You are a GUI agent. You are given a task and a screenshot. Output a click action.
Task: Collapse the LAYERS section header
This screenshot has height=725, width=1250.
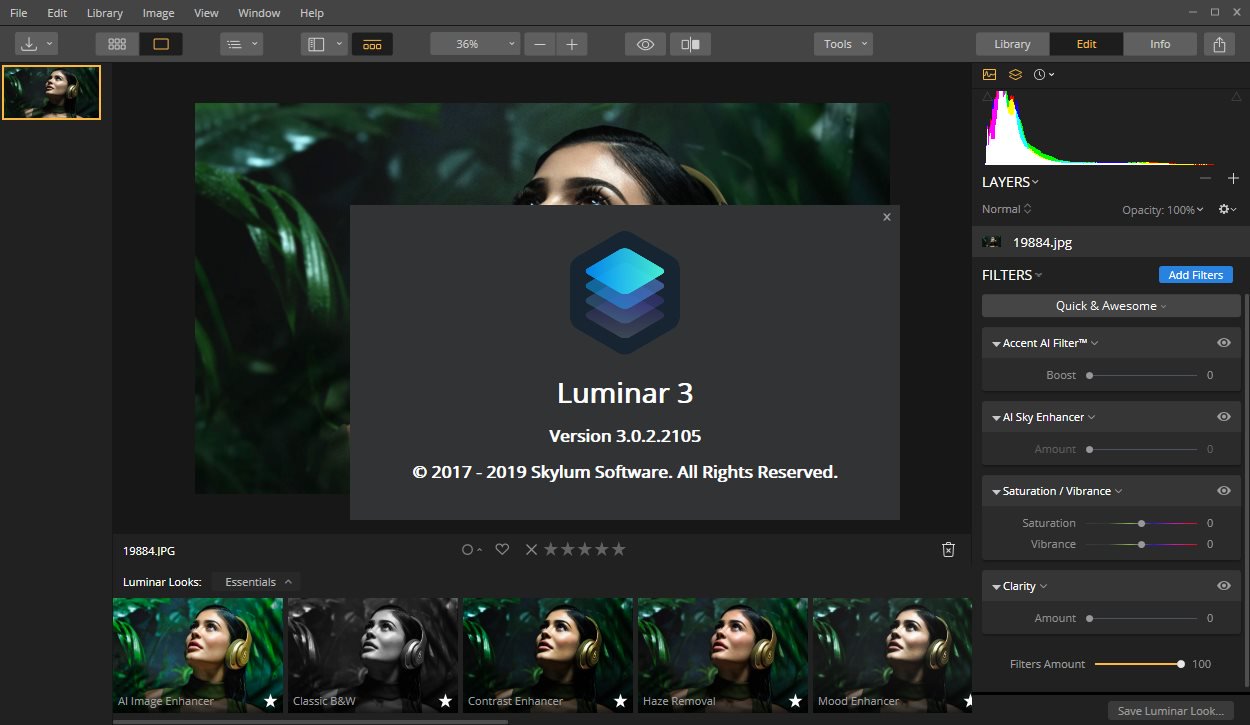(1010, 182)
